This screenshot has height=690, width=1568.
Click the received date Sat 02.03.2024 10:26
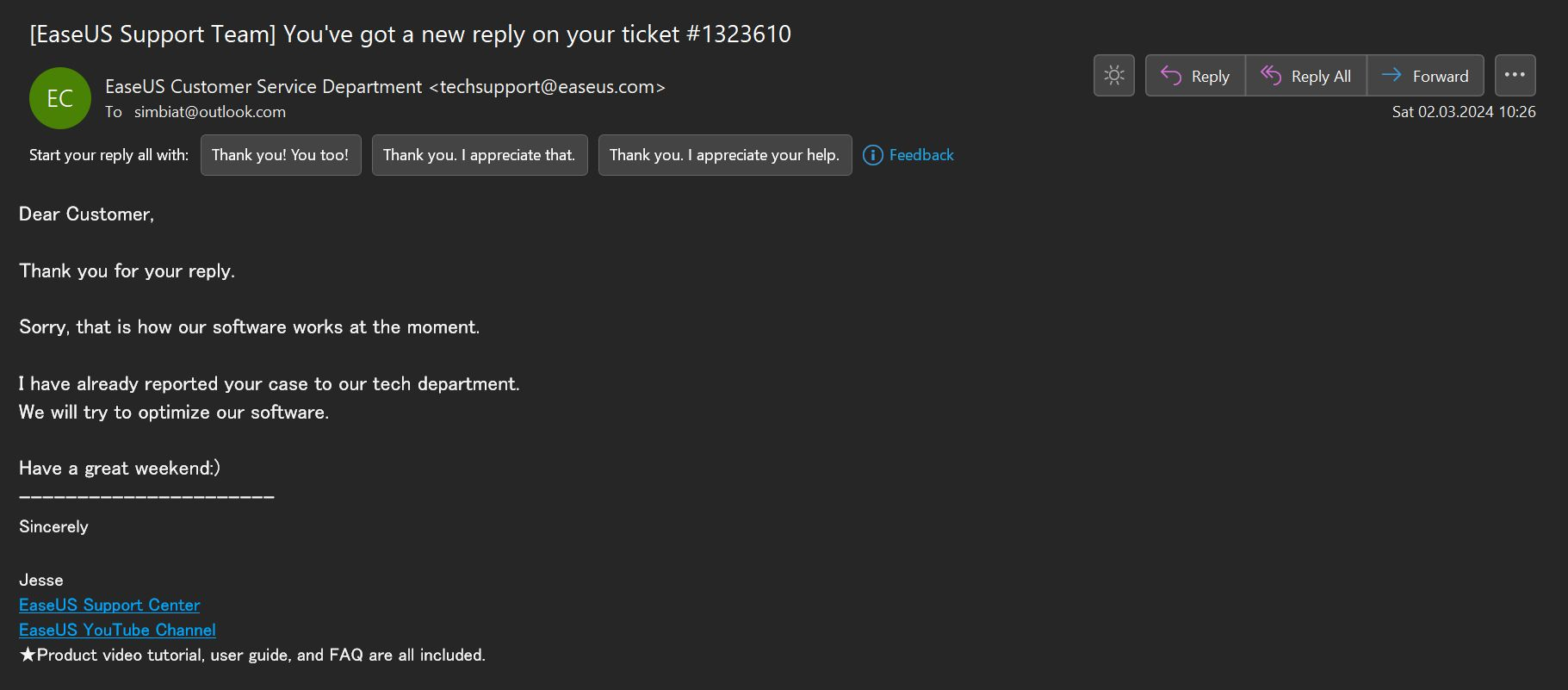click(x=1464, y=112)
